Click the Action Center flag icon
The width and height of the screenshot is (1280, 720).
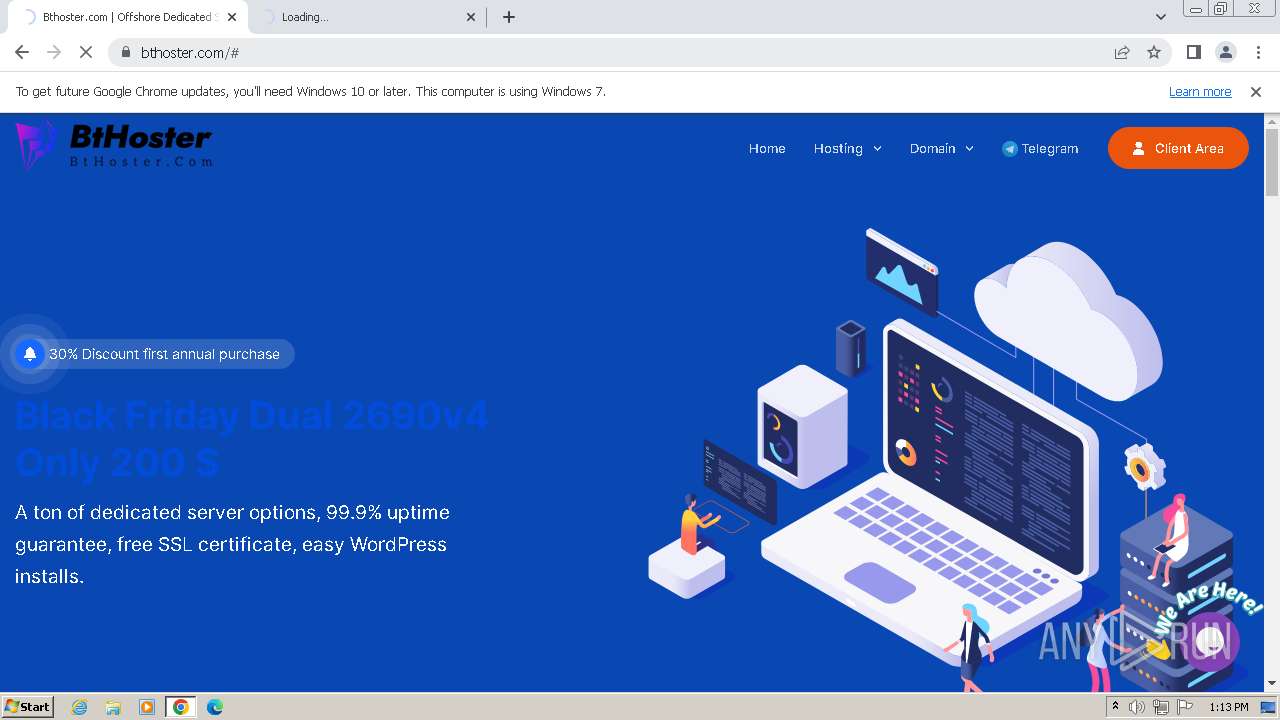(1184, 707)
